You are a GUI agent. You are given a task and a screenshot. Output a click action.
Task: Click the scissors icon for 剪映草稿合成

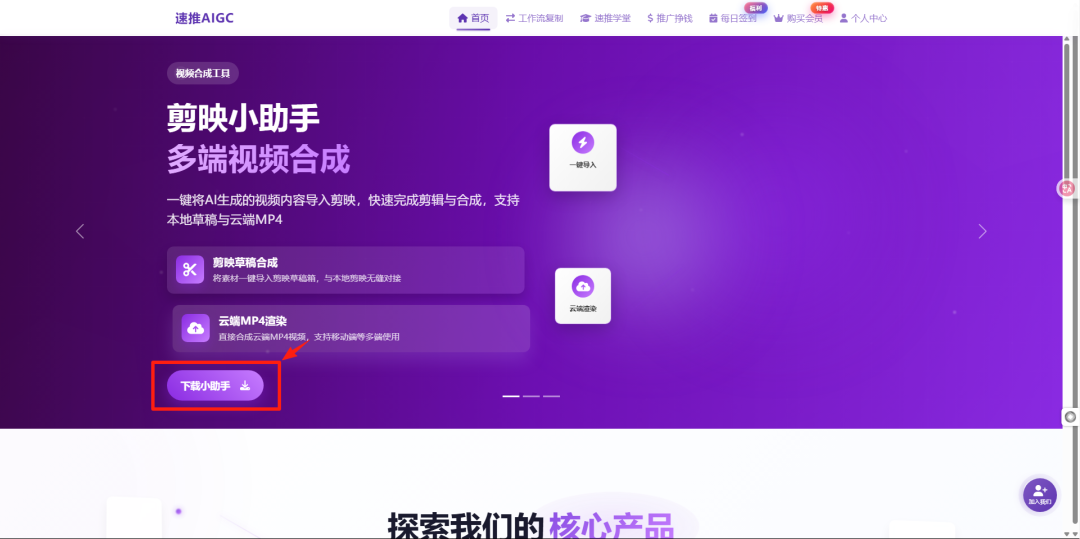point(190,270)
